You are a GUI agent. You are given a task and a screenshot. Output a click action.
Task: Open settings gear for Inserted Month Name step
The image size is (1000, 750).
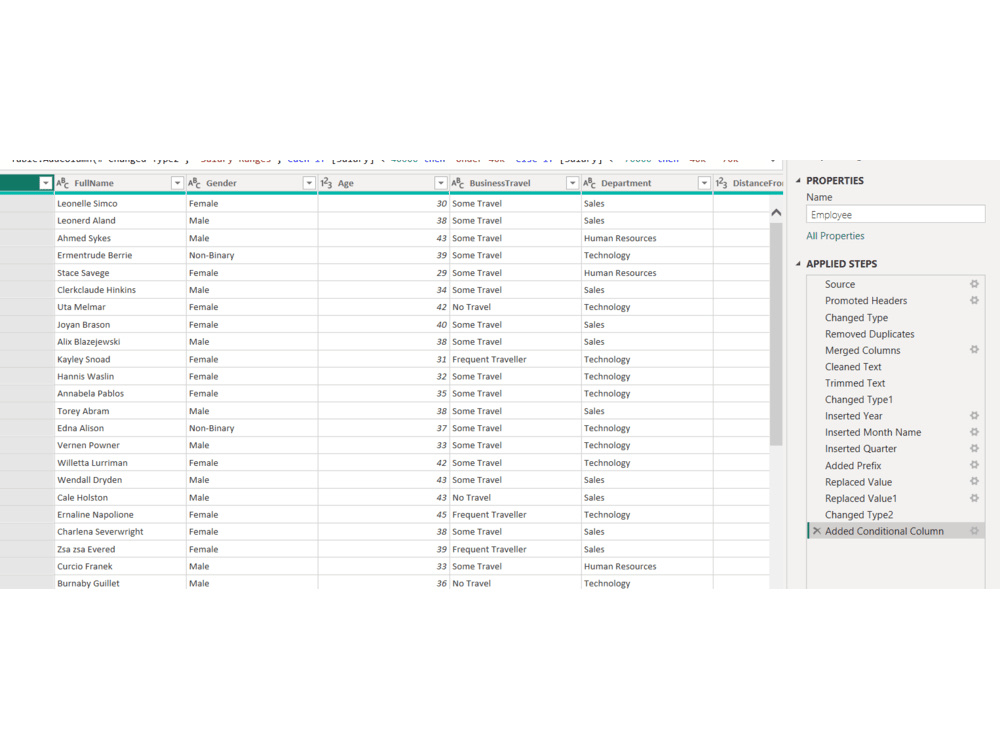click(x=974, y=432)
